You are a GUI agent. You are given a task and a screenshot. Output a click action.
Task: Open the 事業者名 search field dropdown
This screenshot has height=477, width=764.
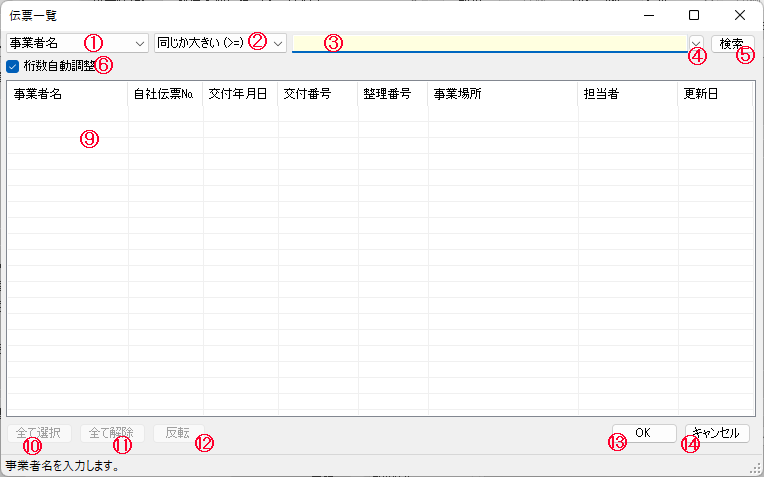click(x=138, y=43)
